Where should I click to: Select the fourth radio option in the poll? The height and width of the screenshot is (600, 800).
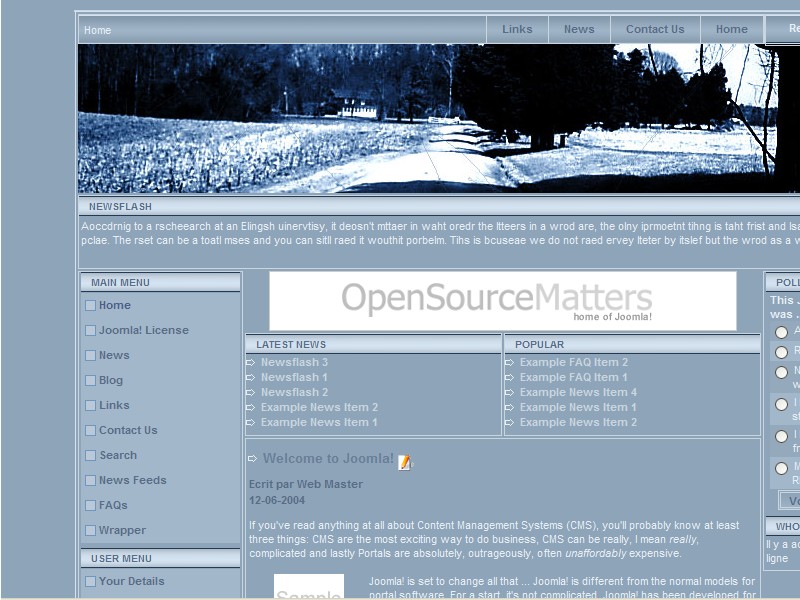(781, 405)
